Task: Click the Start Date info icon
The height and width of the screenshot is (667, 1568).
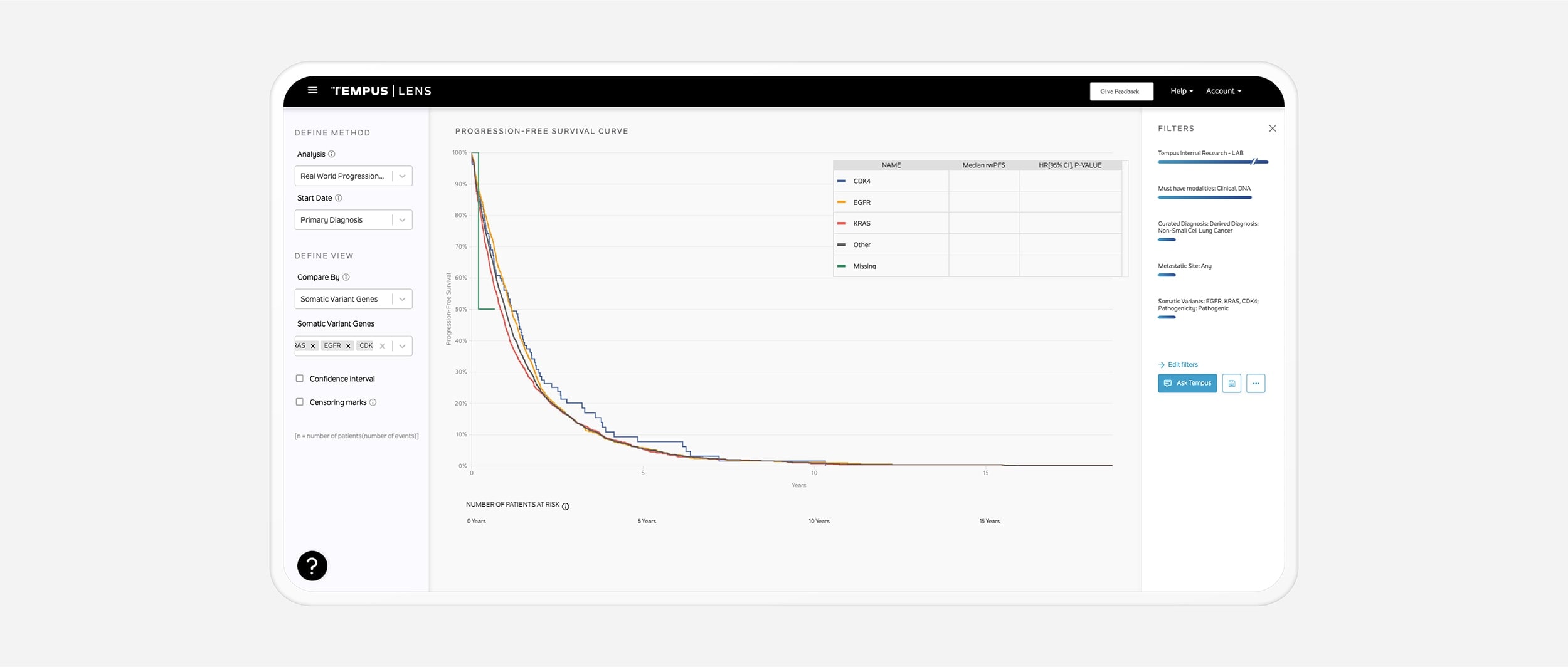Action: [x=339, y=198]
